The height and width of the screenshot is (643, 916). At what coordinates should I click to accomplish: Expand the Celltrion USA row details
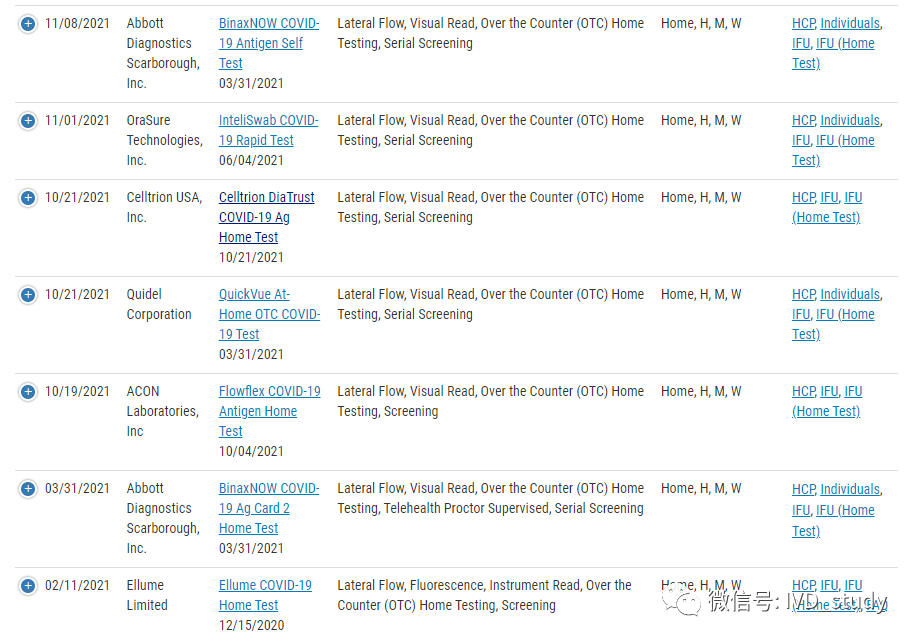[27, 198]
